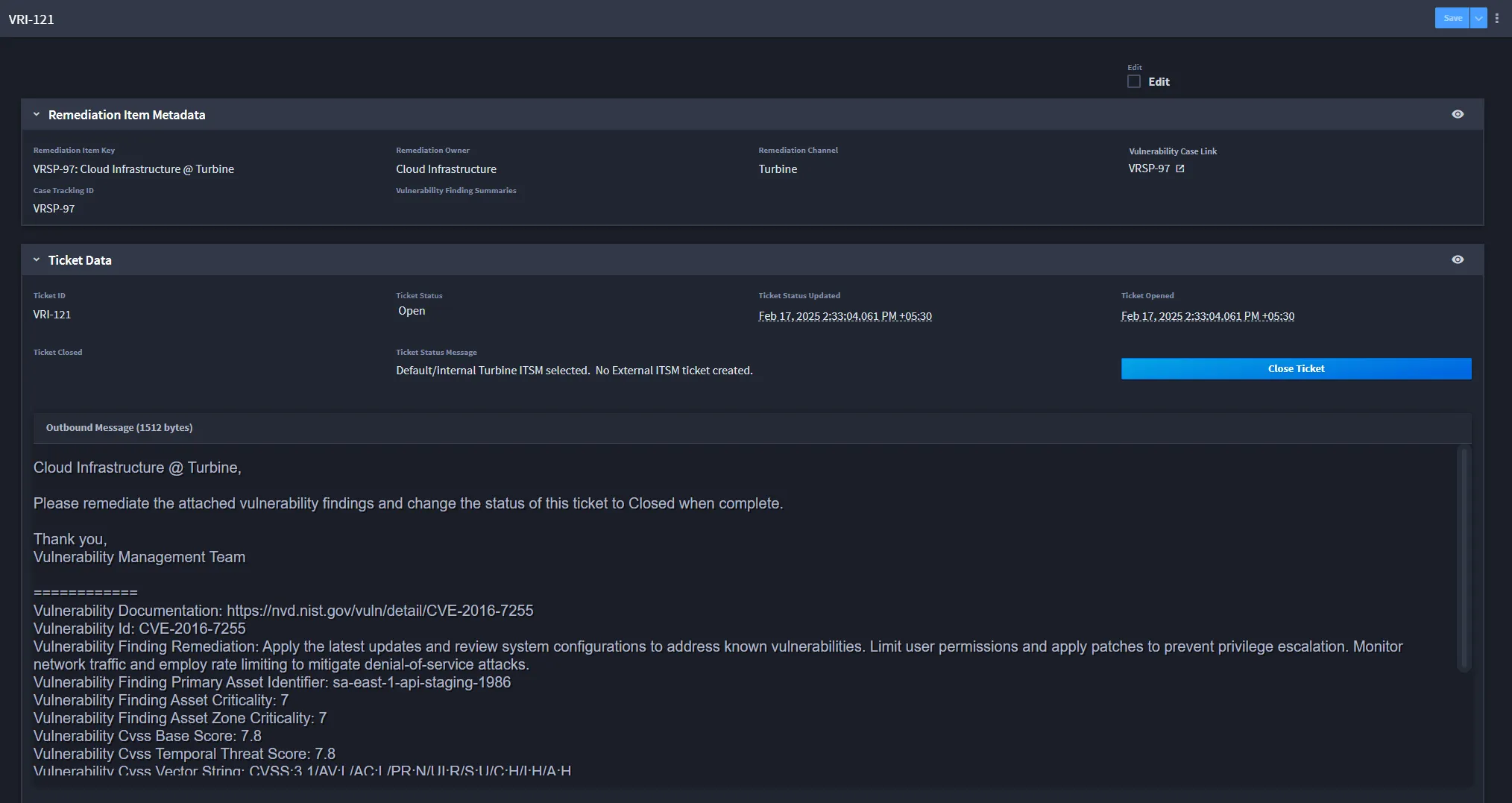Viewport: 1512px width, 803px height.
Task: Click the Vulnerability Finding Summaries label
Action: [x=456, y=190]
